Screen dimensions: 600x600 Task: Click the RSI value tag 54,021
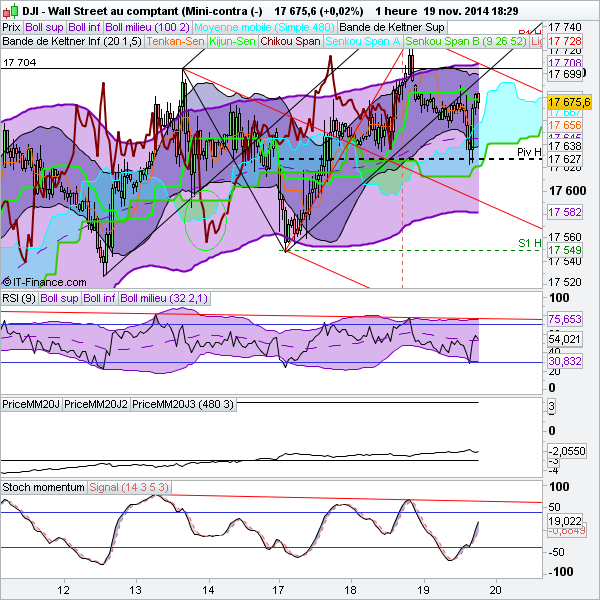point(564,339)
